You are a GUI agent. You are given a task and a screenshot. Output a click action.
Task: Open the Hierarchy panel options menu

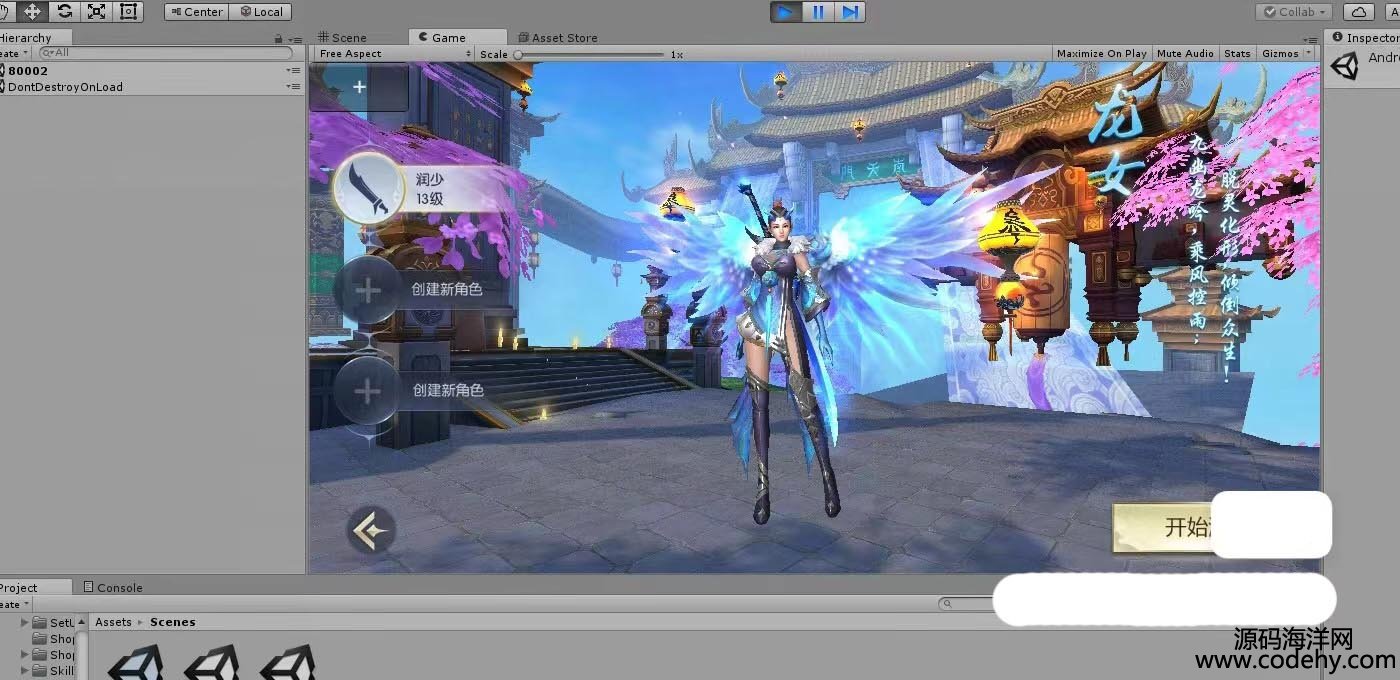pyautogui.click(x=294, y=39)
